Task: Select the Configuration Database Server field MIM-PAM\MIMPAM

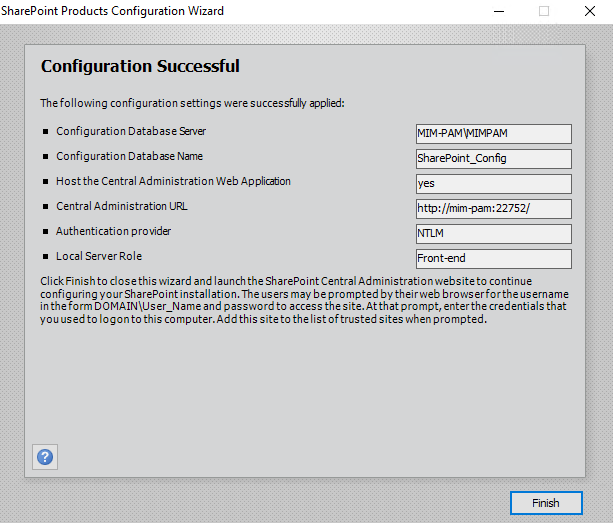Action: [493, 133]
